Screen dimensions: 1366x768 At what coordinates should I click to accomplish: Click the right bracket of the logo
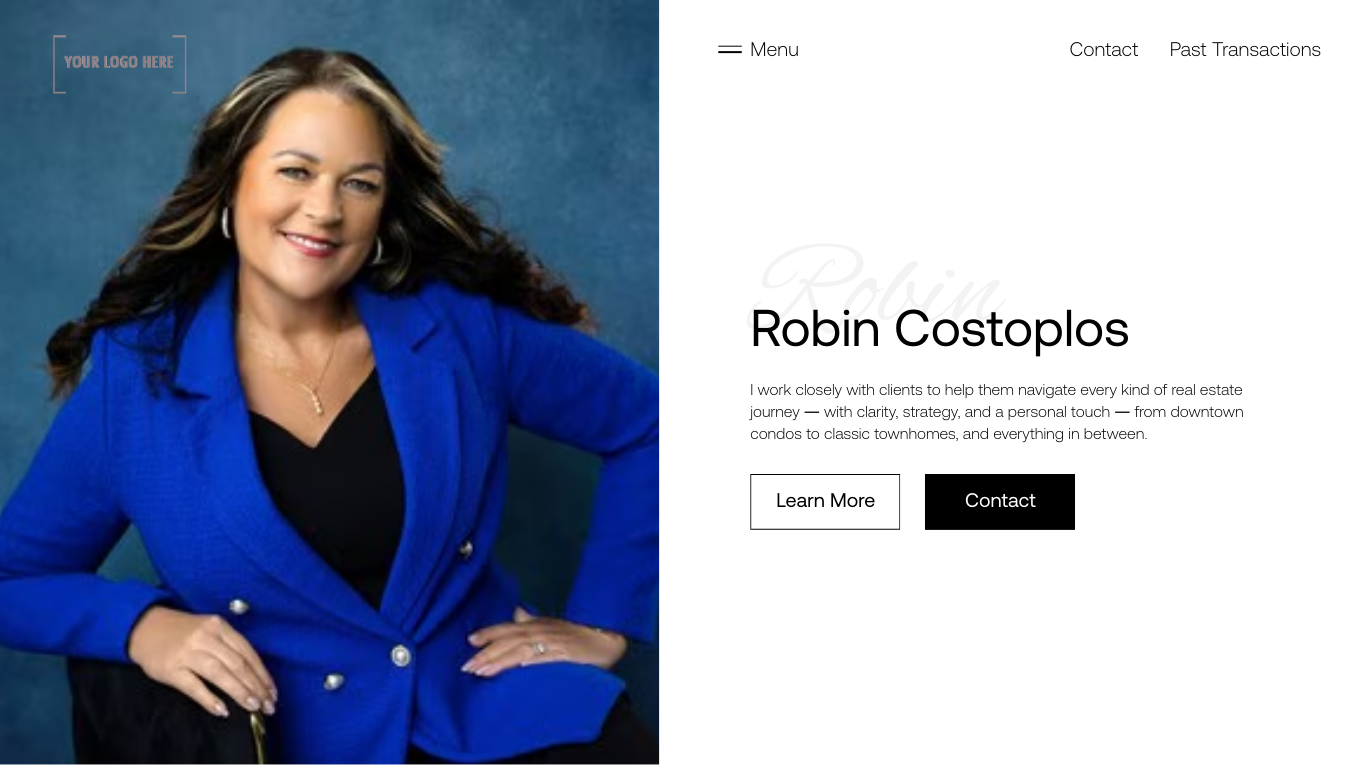(x=181, y=64)
